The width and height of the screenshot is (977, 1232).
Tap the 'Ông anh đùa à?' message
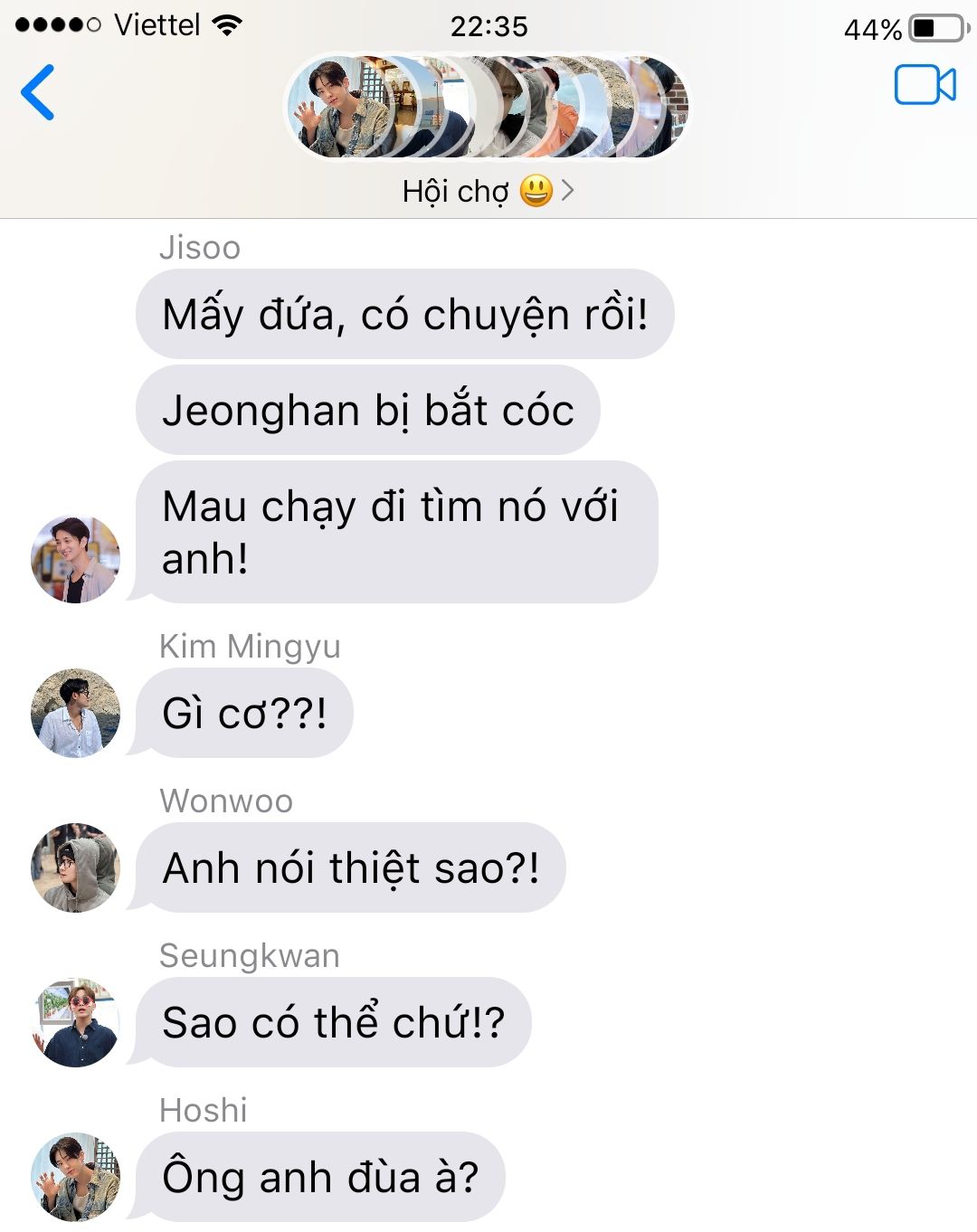(320, 1177)
